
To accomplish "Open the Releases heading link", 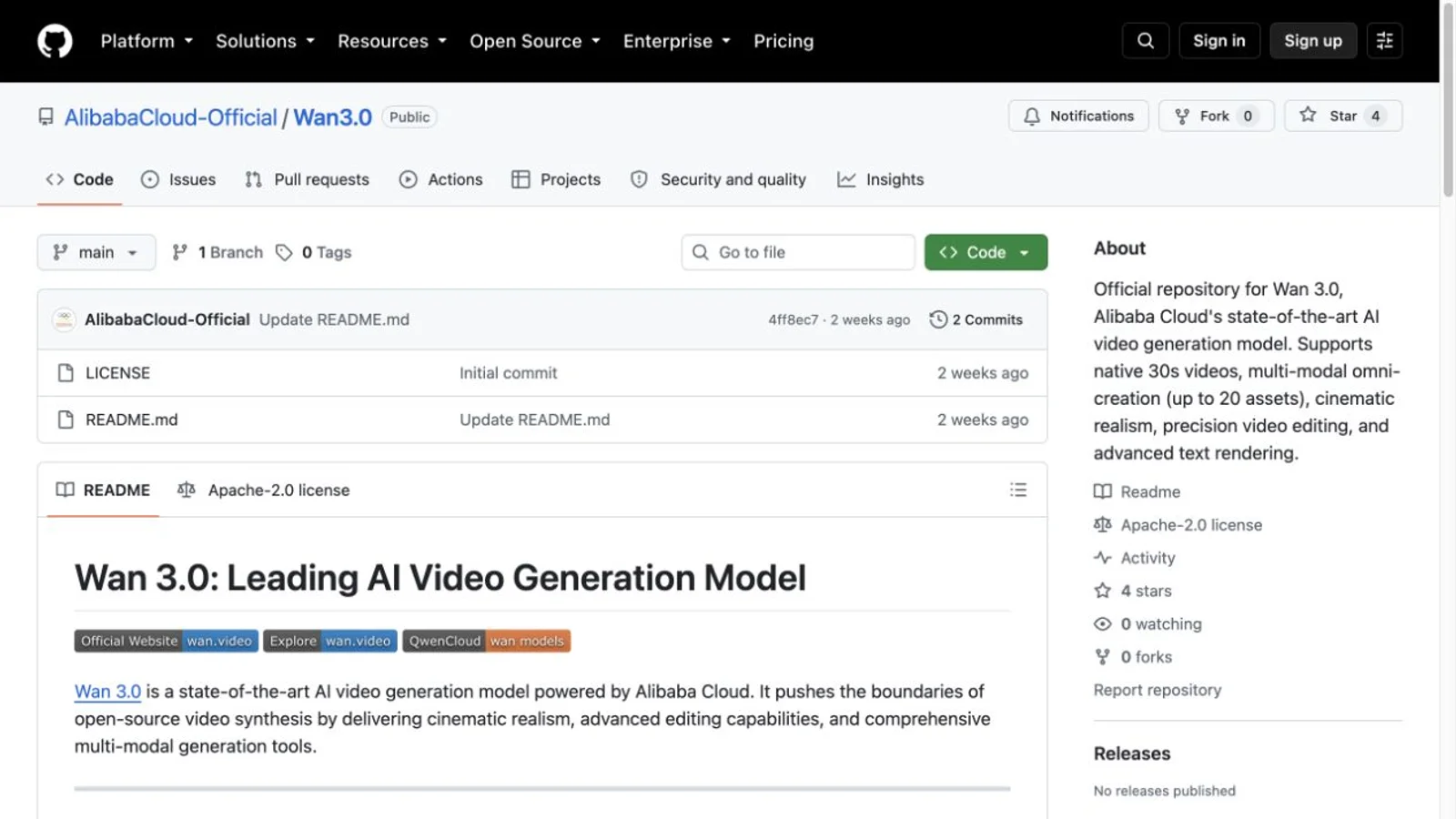I will pyautogui.click(x=1132, y=753).
